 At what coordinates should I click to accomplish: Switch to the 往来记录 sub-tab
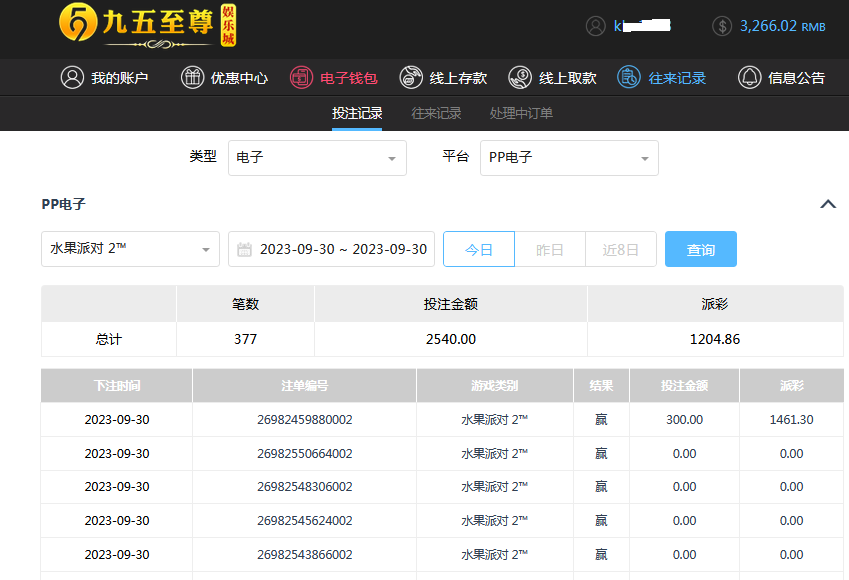(436, 113)
